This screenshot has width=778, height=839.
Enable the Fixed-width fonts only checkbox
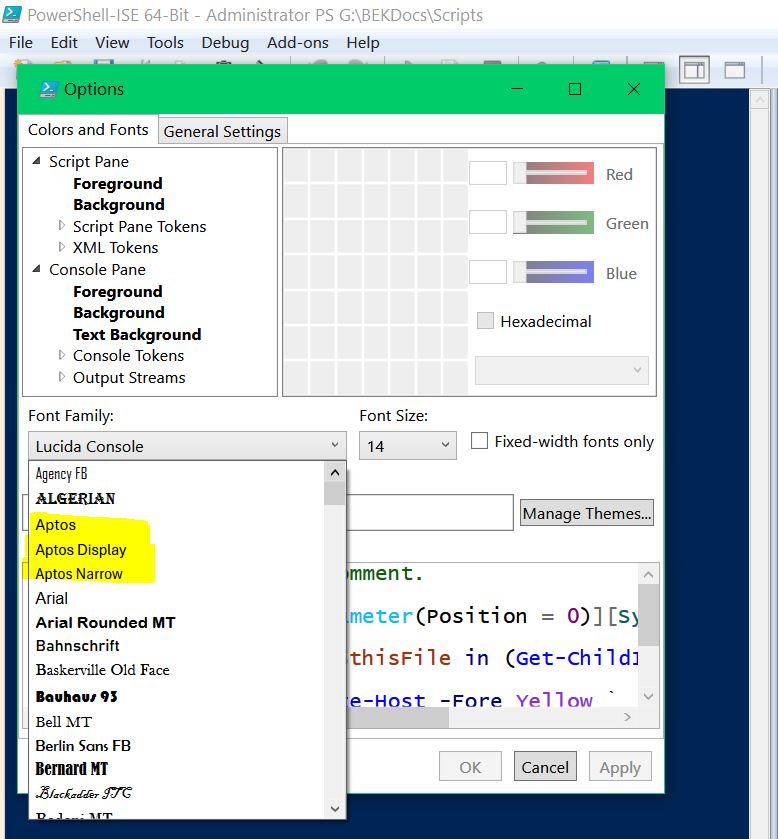click(480, 441)
